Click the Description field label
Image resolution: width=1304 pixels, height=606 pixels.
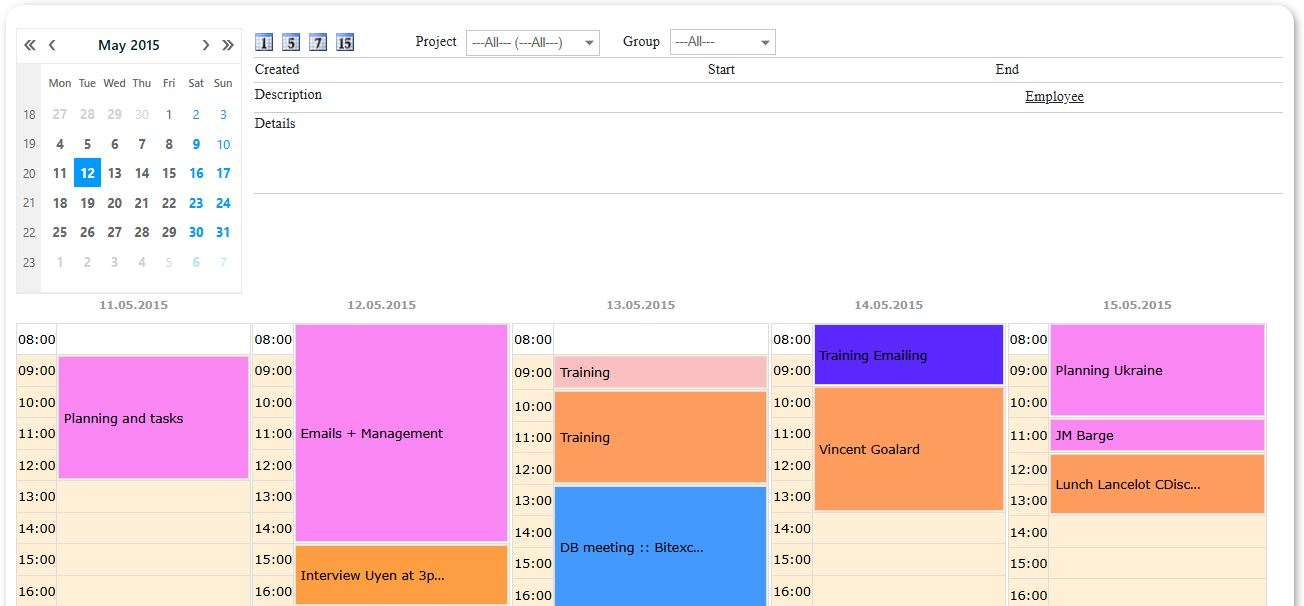tap(288, 95)
